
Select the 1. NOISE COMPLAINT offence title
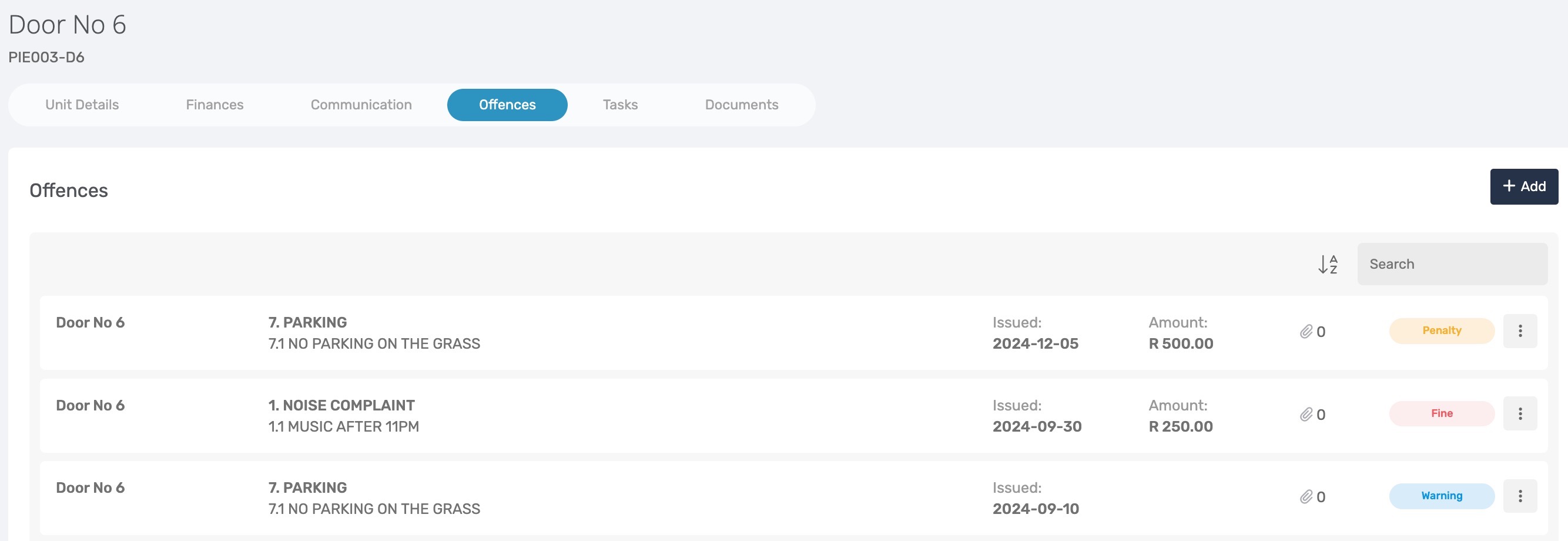(341, 405)
